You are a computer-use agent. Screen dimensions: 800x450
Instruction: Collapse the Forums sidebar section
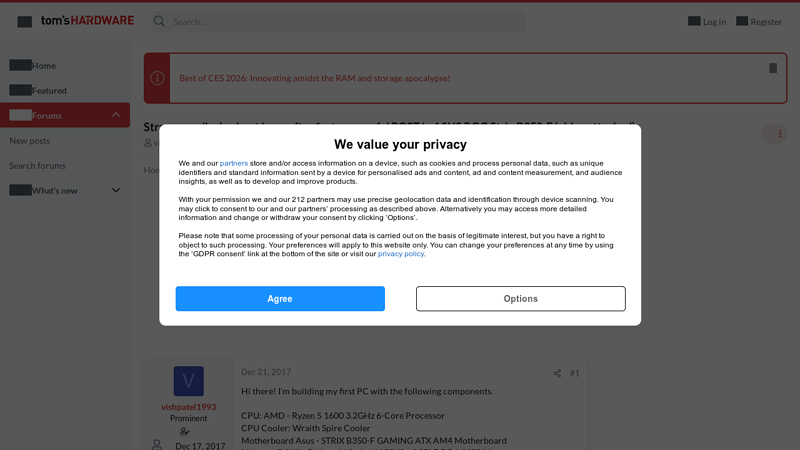click(x=116, y=115)
